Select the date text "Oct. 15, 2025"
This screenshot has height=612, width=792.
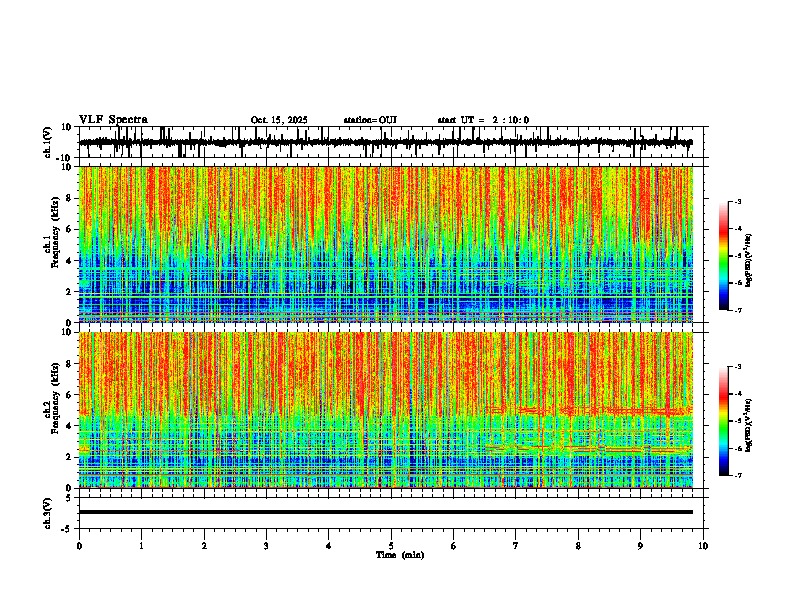(x=279, y=120)
